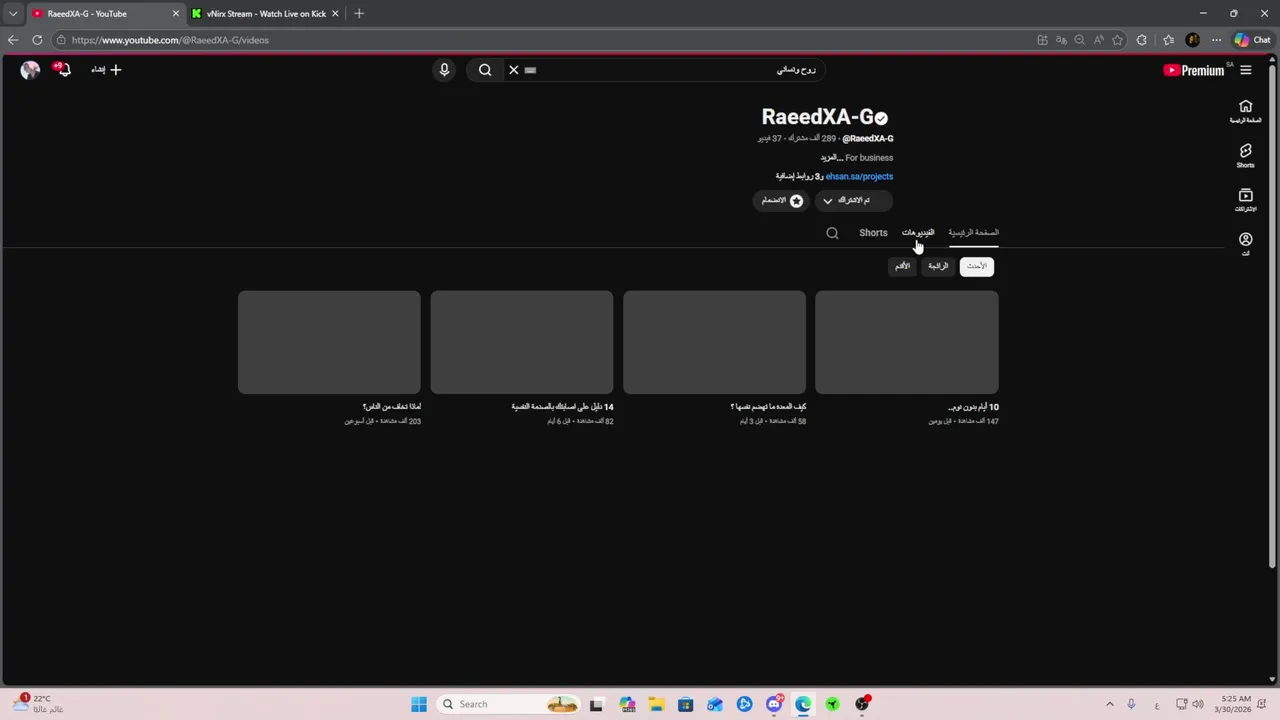Open the notifications bell
1280x720 pixels.
point(64,70)
